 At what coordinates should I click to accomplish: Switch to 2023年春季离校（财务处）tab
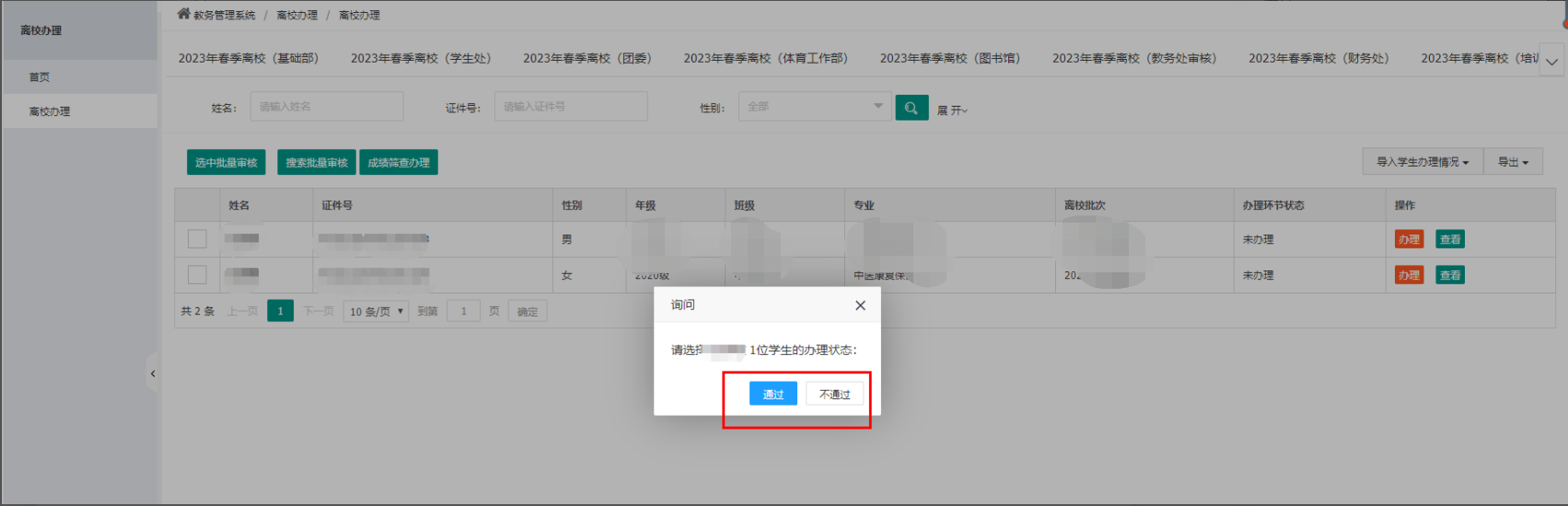(x=1318, y=58)
